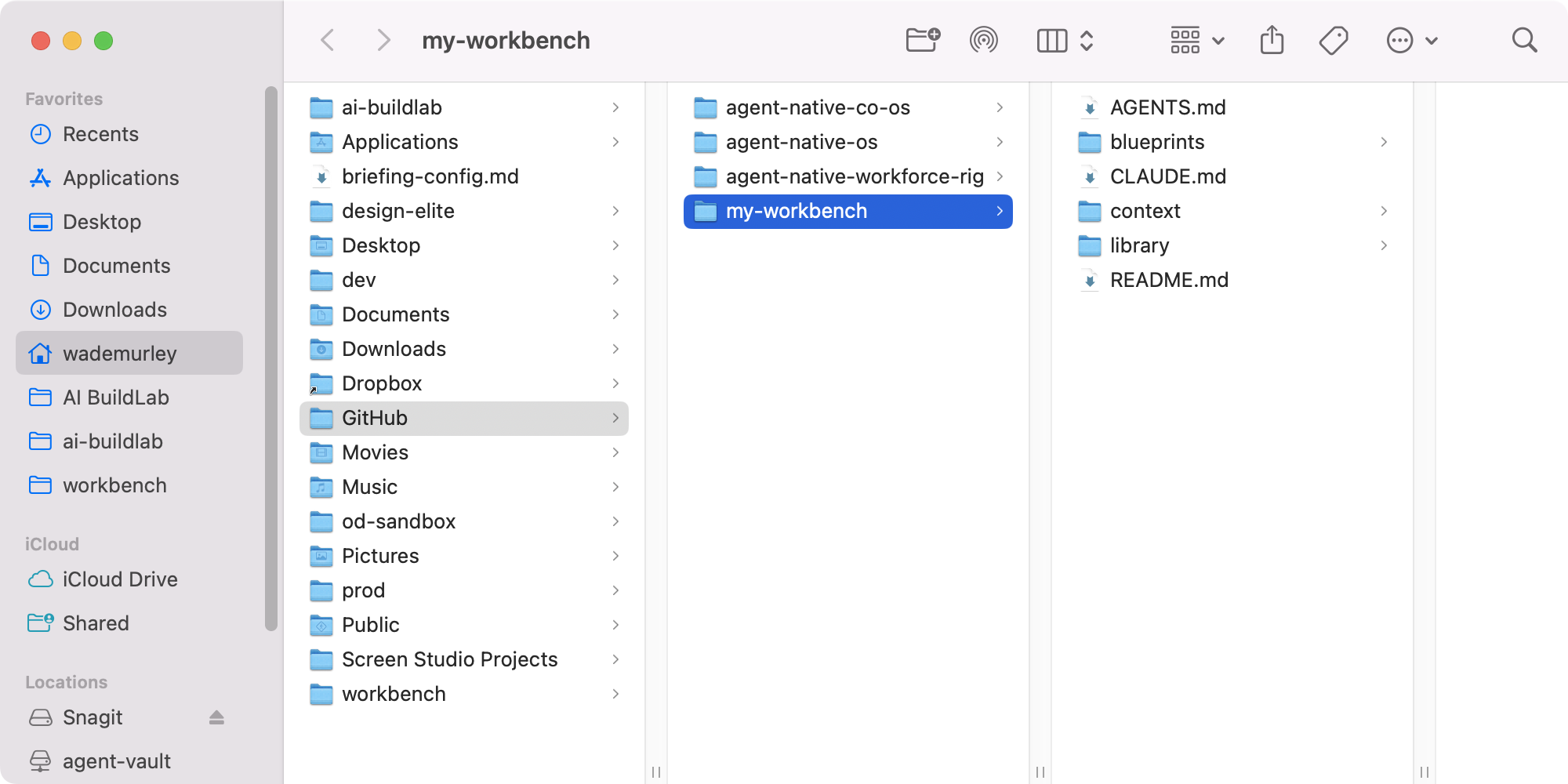1568x784 pixels.
Task: Open Documents from the sidebar
Action: pyautogui.click(x=129, y=266)
